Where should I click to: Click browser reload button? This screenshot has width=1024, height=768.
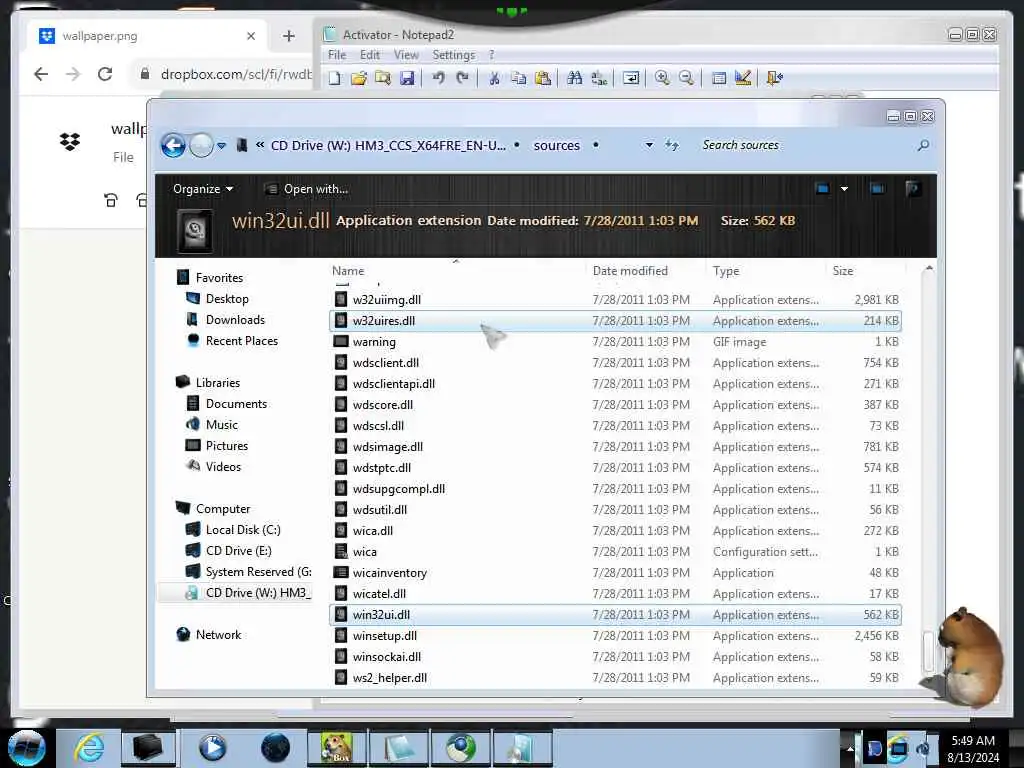click(105, 74)
